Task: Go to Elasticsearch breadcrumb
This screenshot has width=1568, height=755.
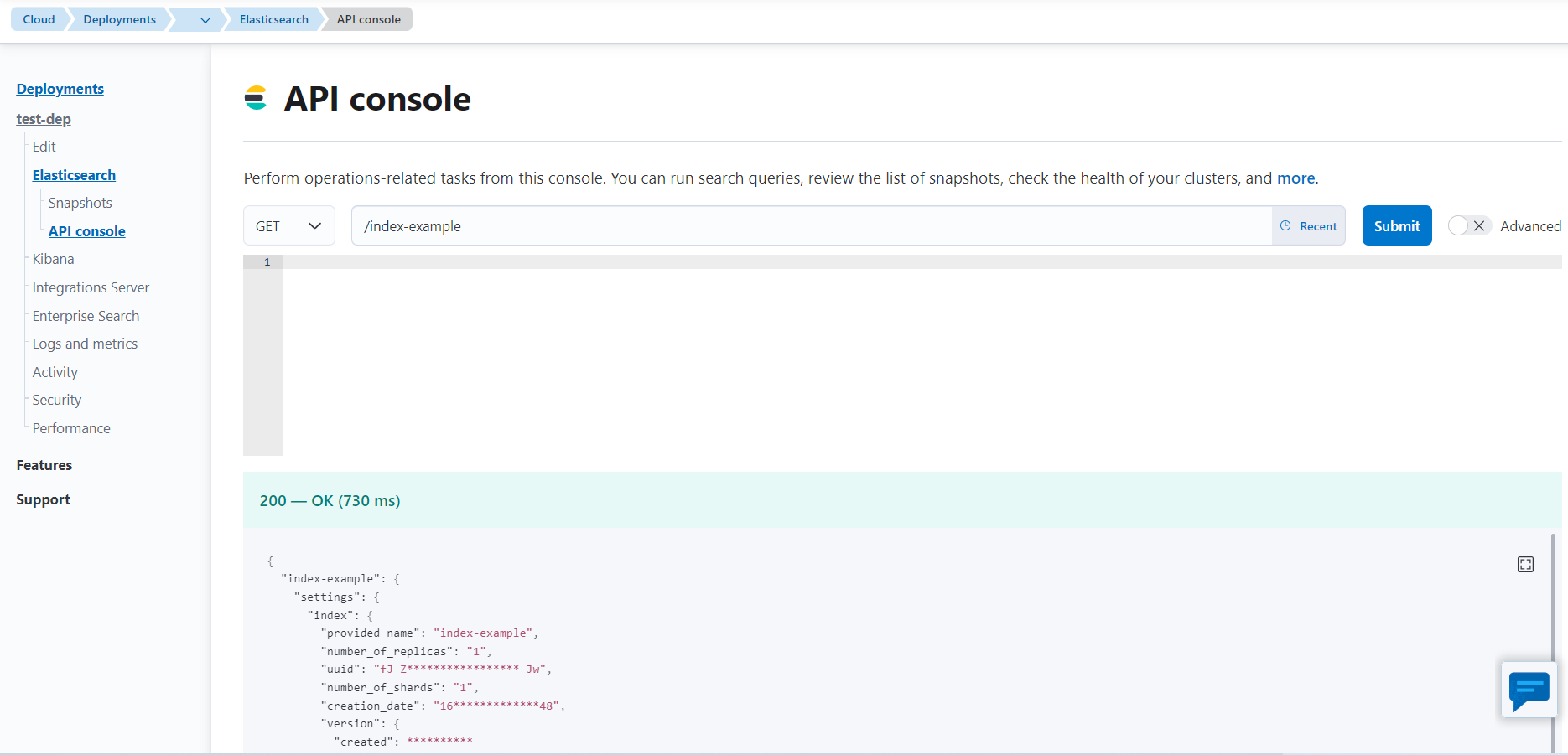Action: (x=273, y=19)
